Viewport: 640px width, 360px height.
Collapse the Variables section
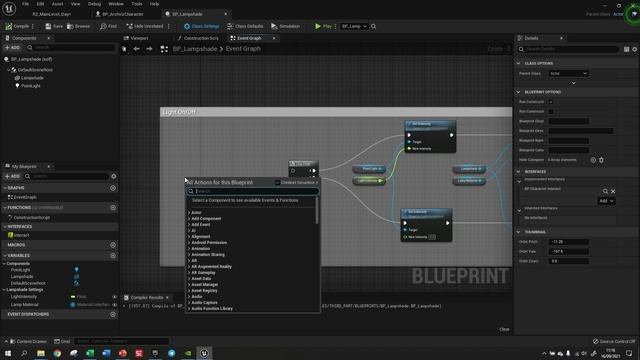coord(5,256)
